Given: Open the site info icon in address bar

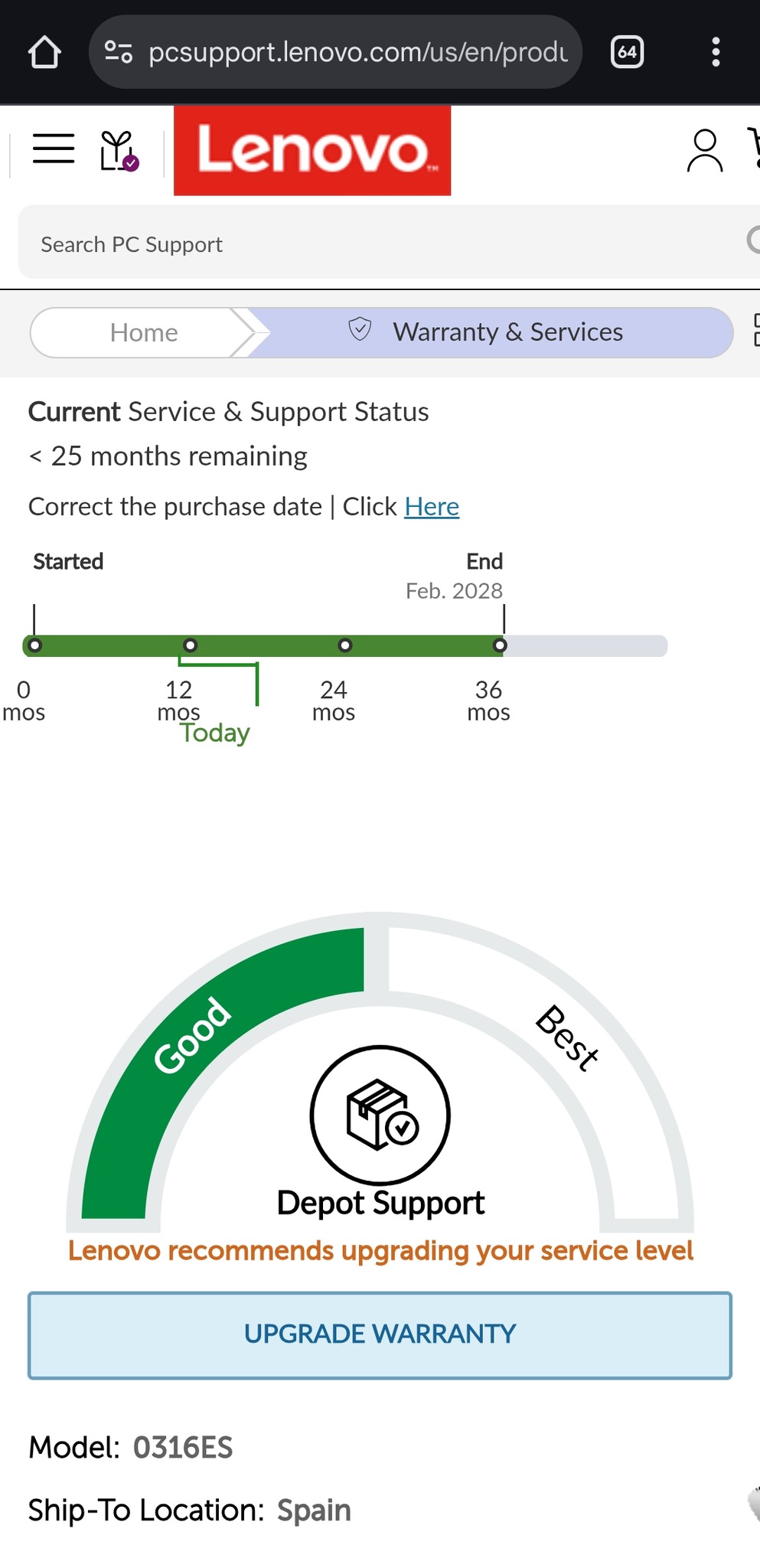Looking at the screenshot, I should tap(119, 52).
